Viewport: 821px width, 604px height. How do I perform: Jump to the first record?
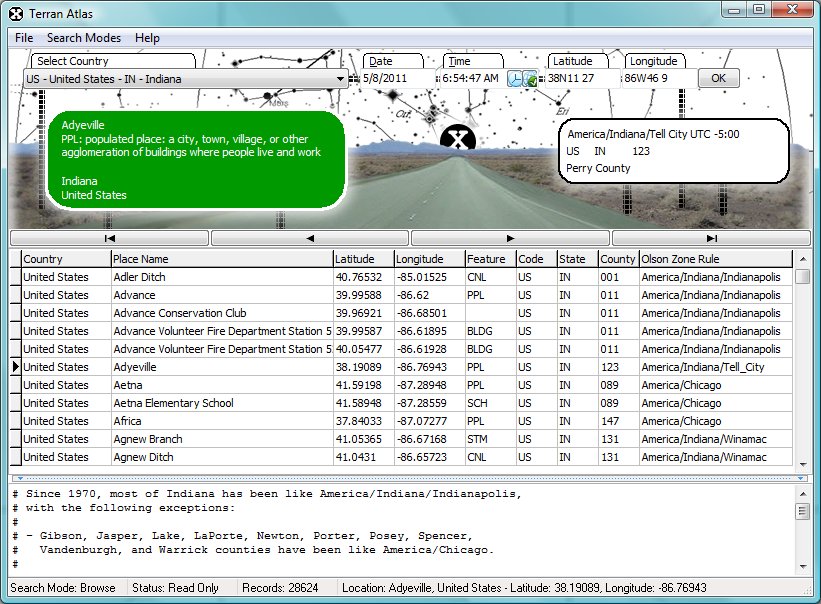pyautogui.click(x=109, y=238)
